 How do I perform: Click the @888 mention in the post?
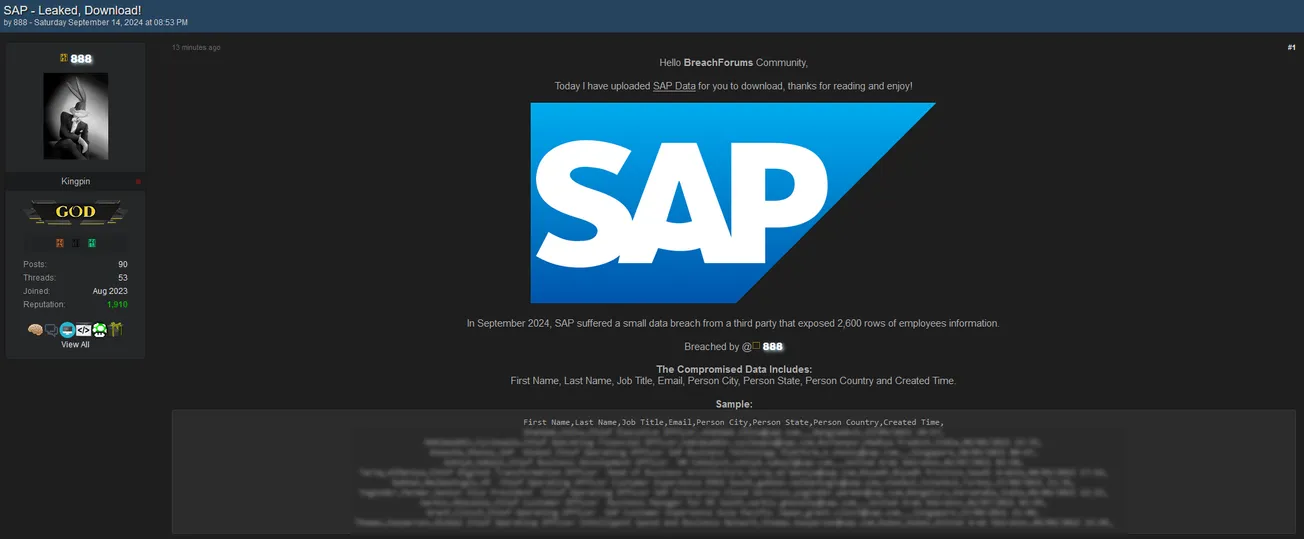pyautogui.click(x=766, y=347)
